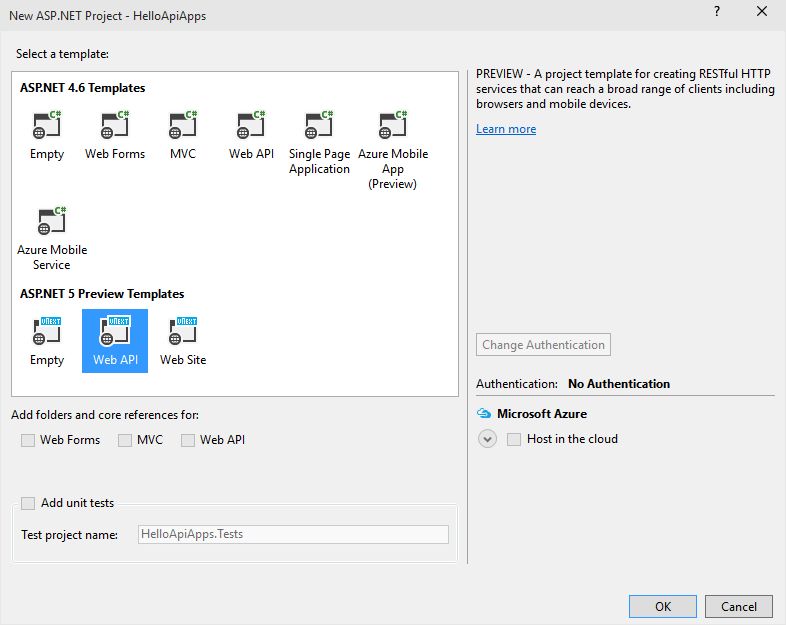786x625 pixels.
Task: Open the Learn more link
Action: [506, 129]
